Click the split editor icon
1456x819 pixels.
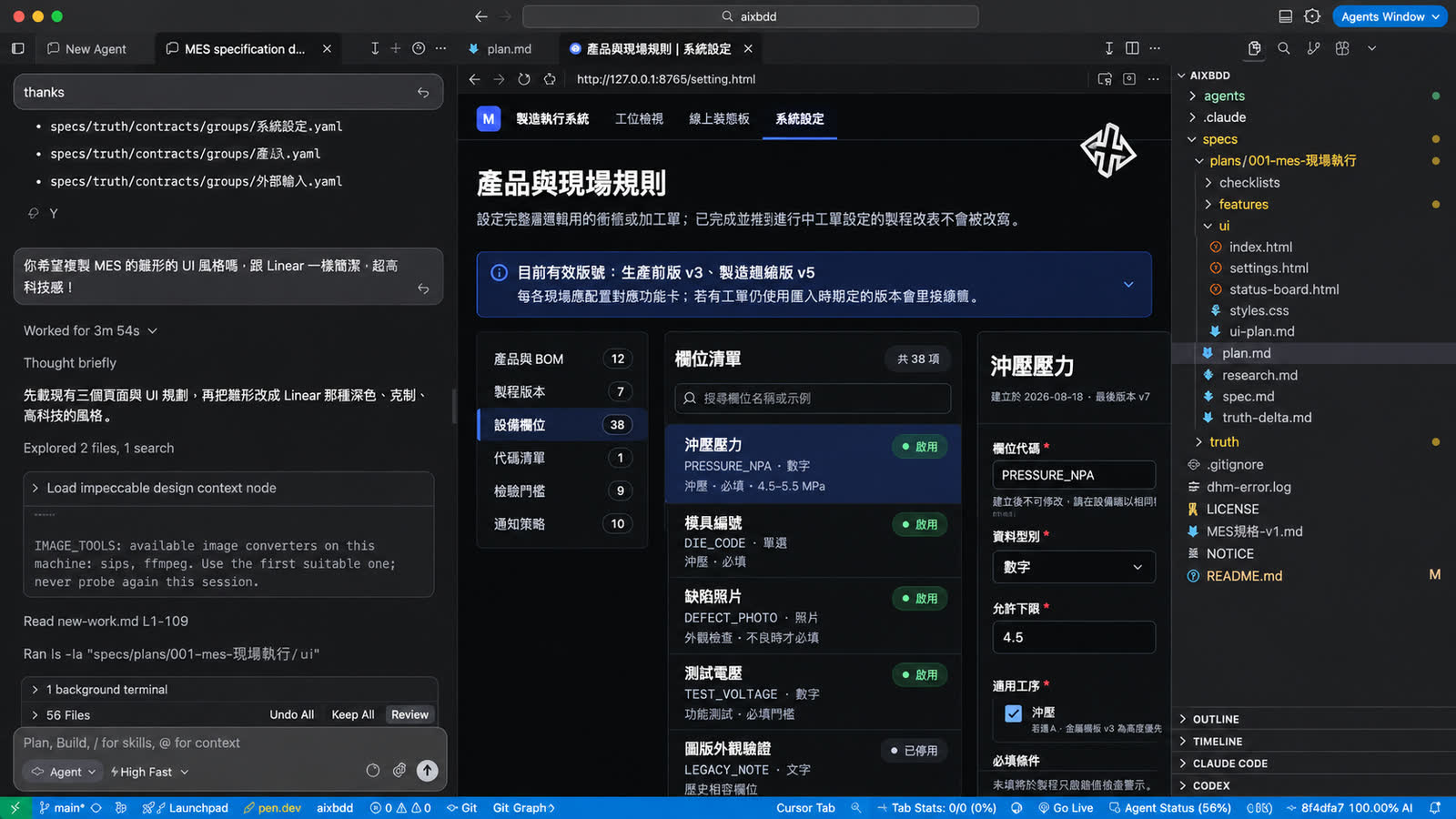[1132, 48]
